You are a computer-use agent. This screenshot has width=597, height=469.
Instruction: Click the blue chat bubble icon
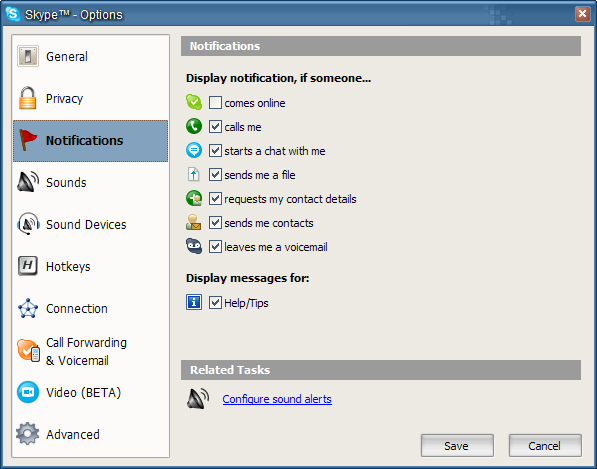tap(194, 150)
